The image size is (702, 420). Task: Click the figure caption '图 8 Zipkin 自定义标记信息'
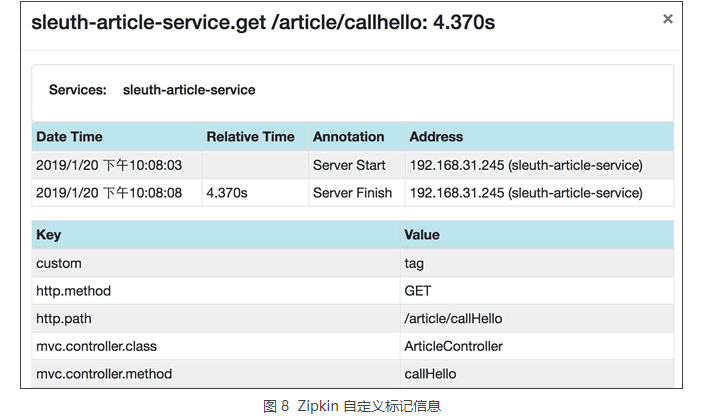click(351, 406)
